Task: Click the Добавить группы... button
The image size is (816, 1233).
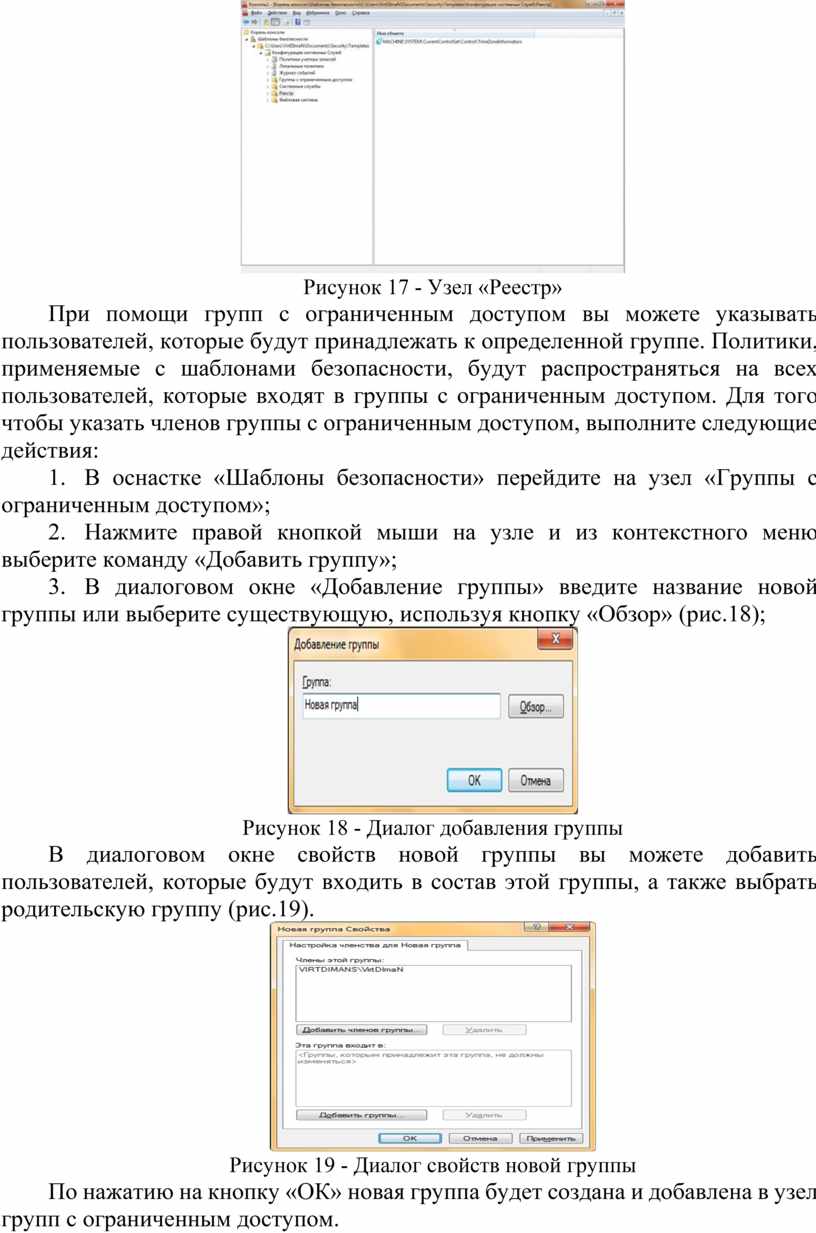Action: pyautogui.click(x=362, y=1114)
